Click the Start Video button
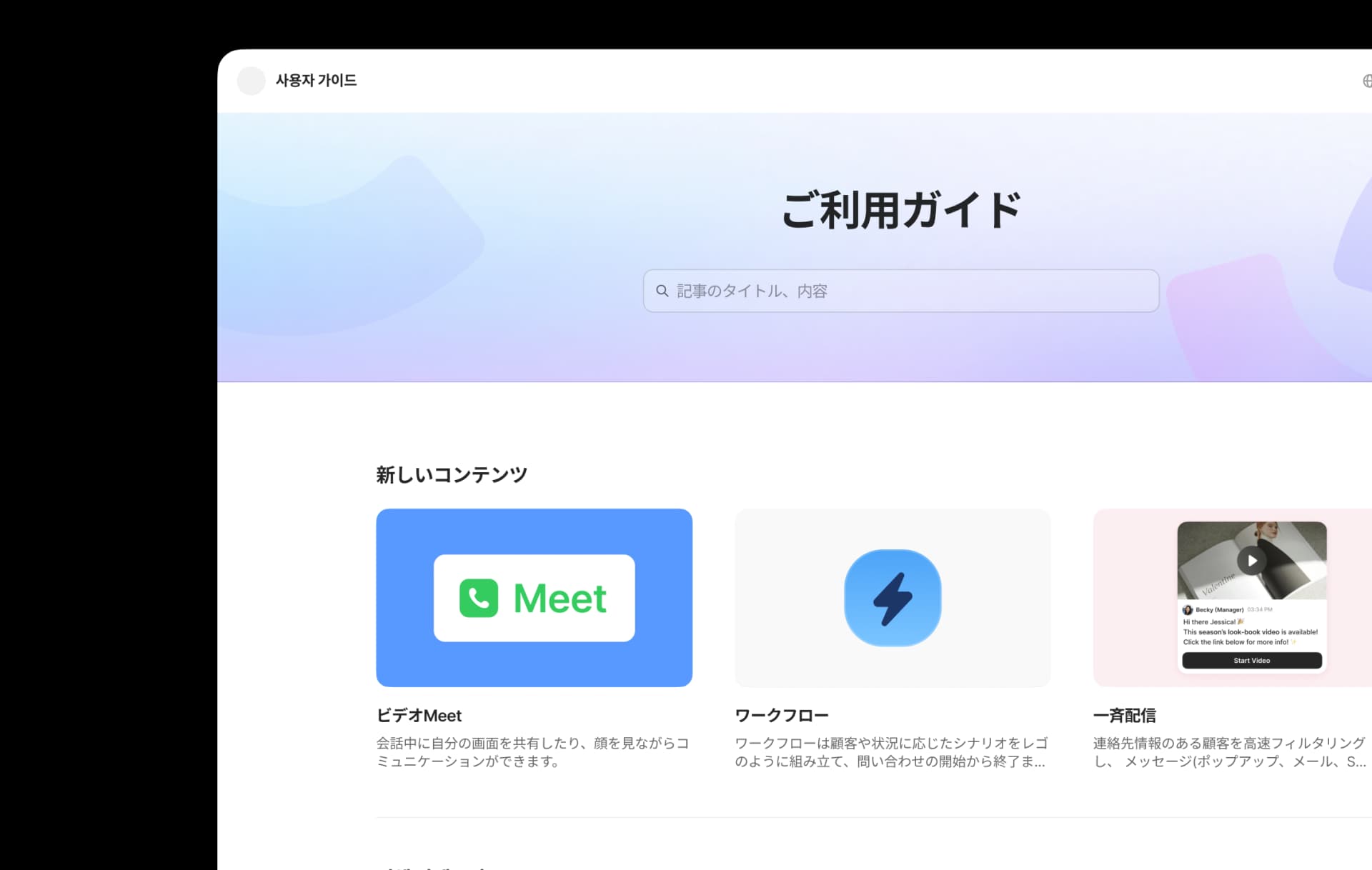Screen dimensions: 1372x870 [1252, 661]
